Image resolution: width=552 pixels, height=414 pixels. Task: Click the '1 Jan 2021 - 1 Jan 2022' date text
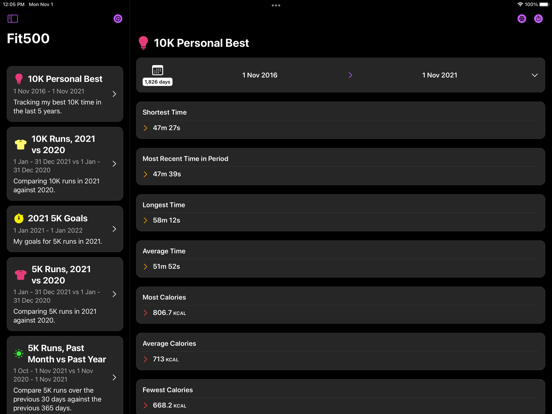point(48,230)
